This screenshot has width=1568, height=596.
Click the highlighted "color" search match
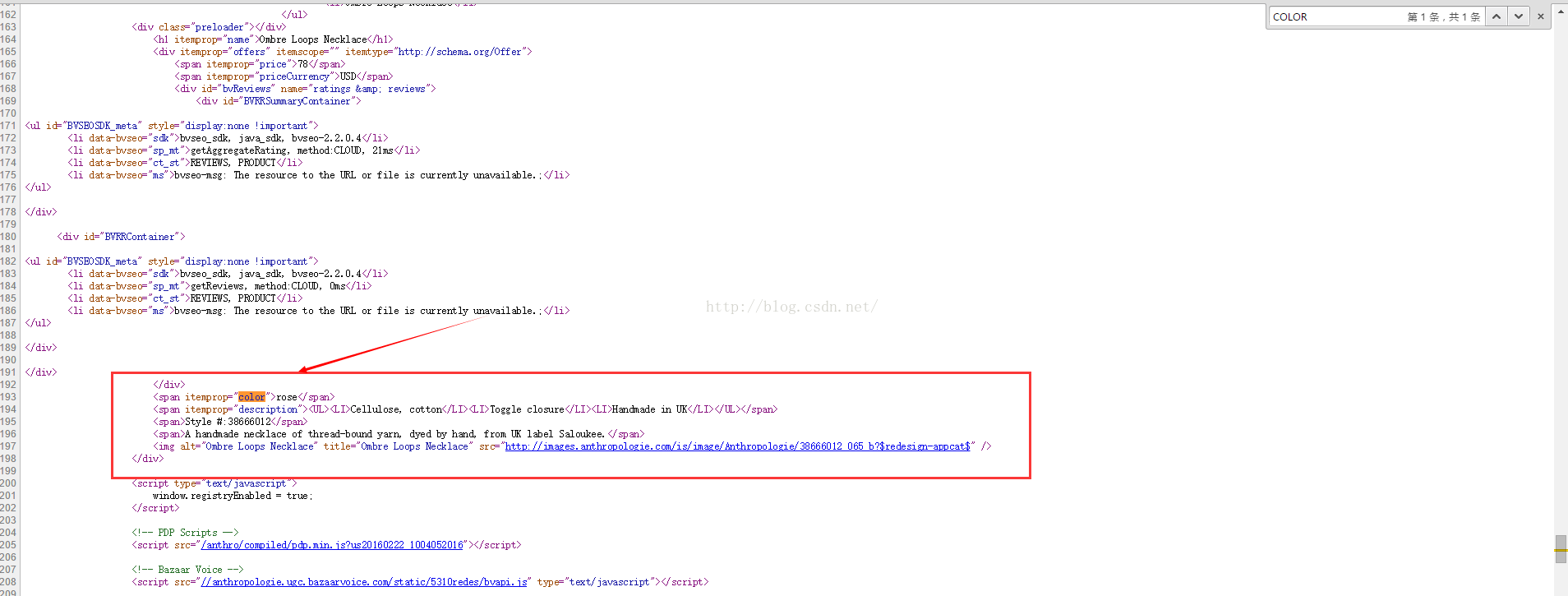click(251, 397)
